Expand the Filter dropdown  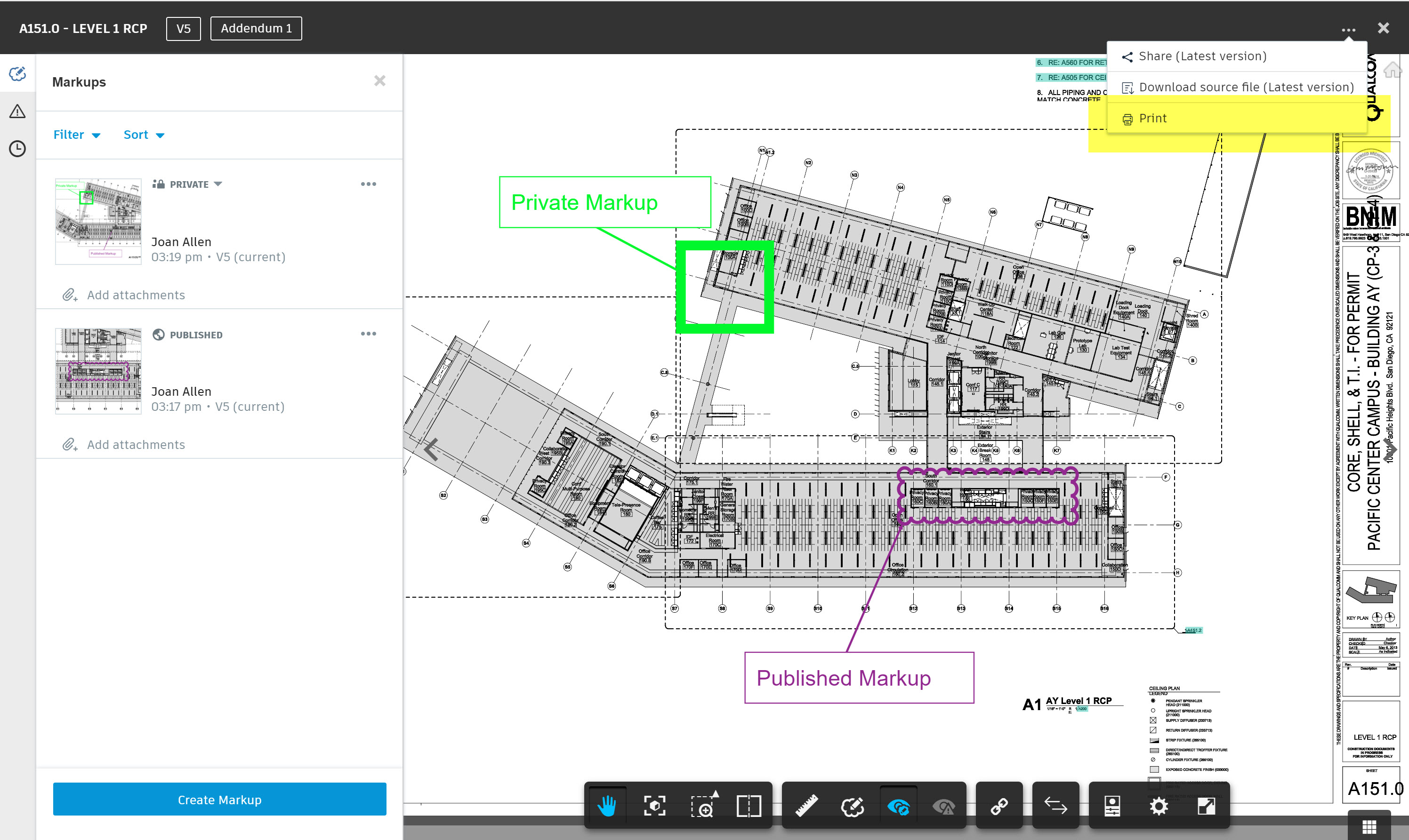[x=76, y=135]
